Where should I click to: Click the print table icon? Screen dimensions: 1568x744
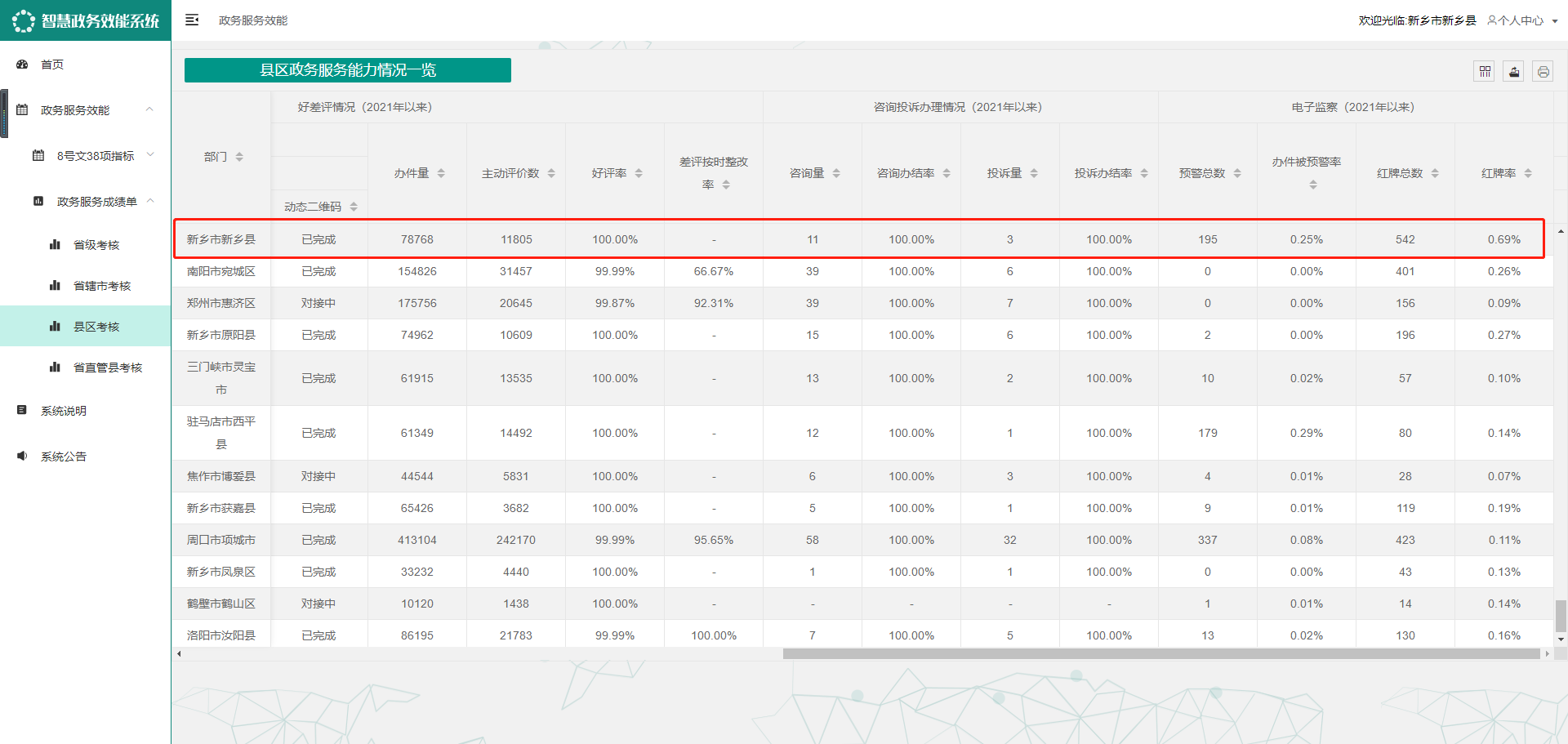tap(1543, 72)
